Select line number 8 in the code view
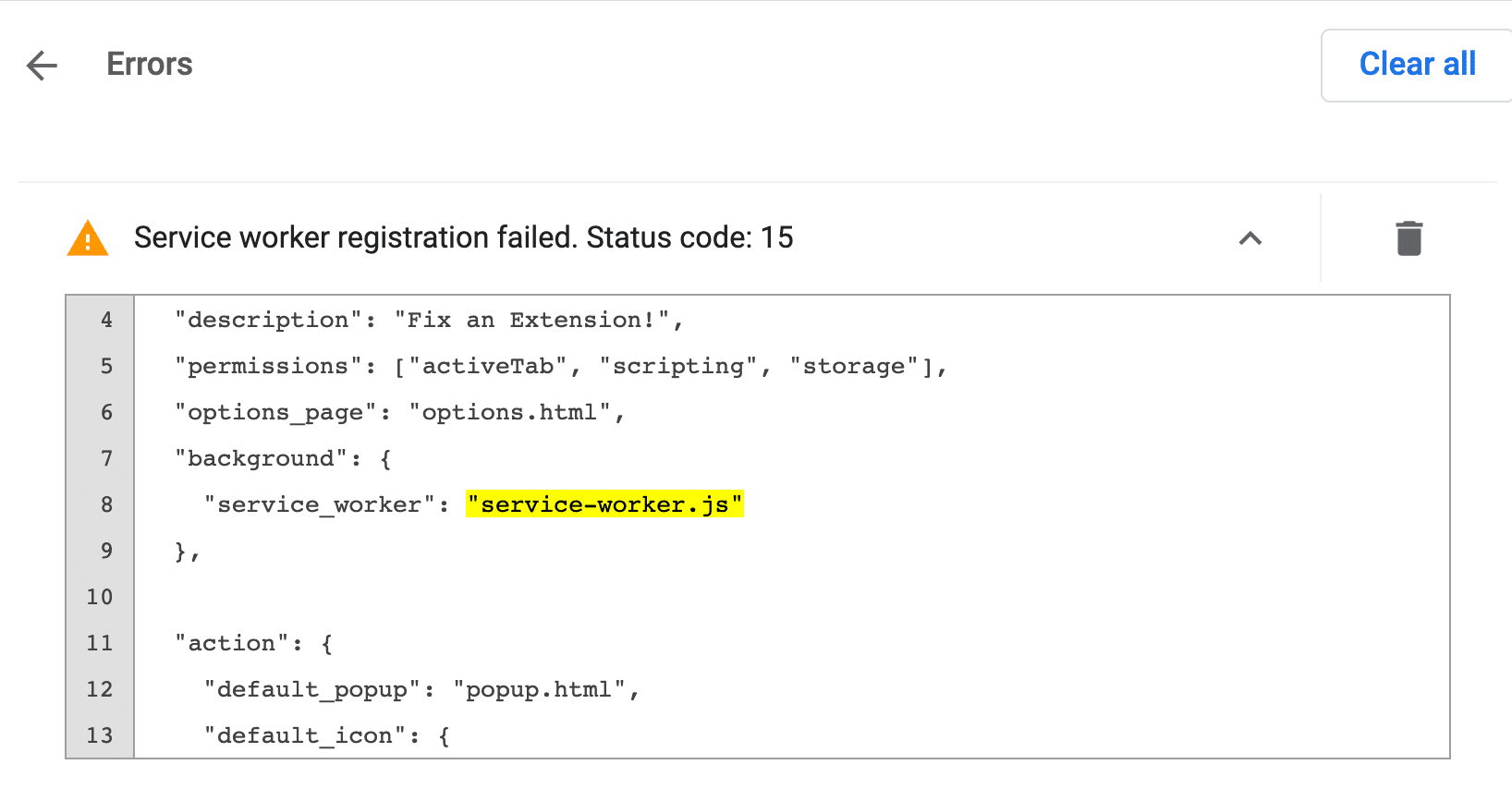 tap(106, 504)
